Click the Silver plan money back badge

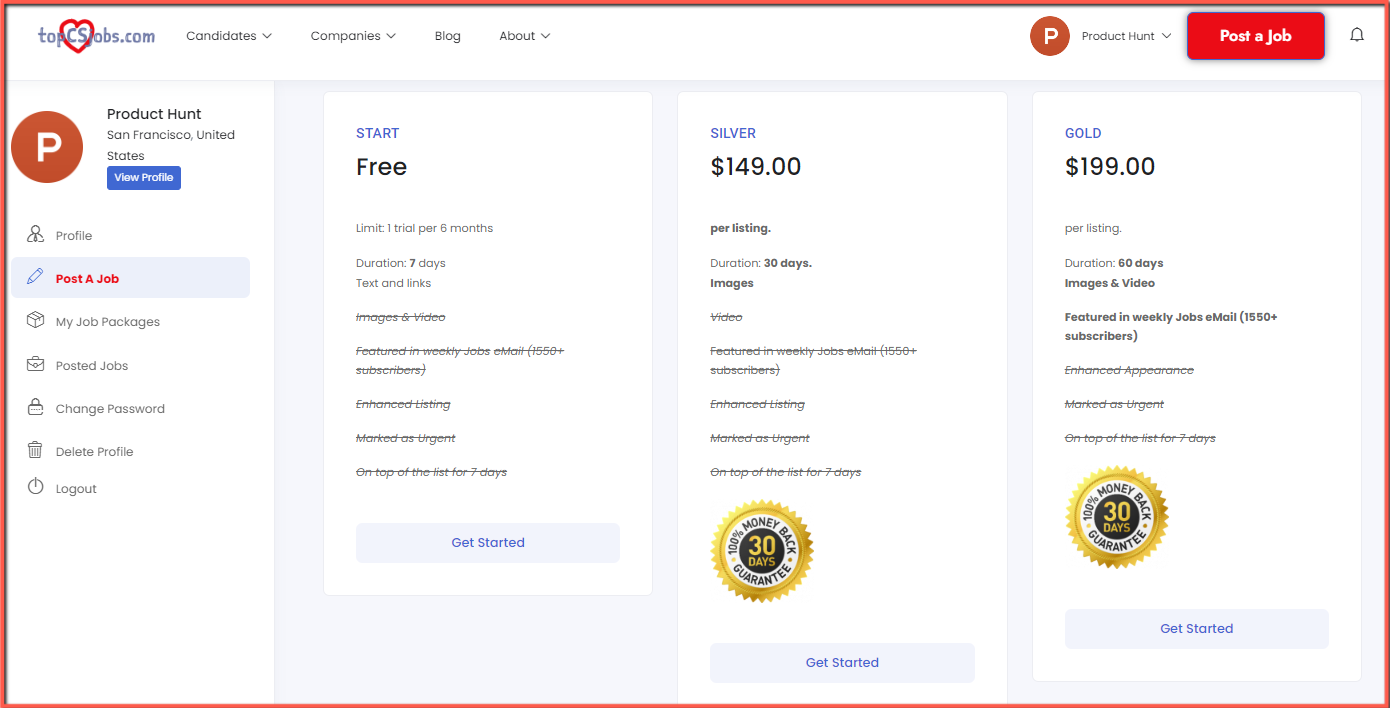(x=762, y=552)
